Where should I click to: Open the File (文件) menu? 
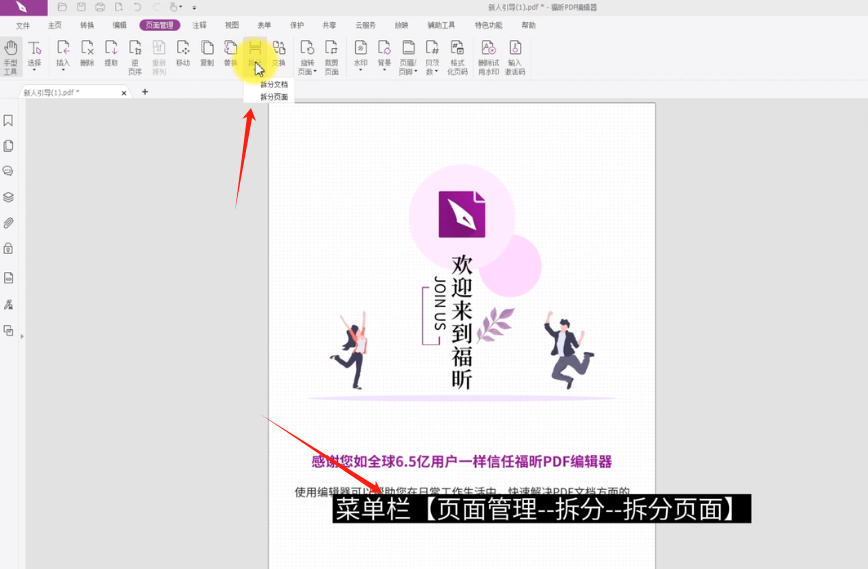[x=23, y=25]
